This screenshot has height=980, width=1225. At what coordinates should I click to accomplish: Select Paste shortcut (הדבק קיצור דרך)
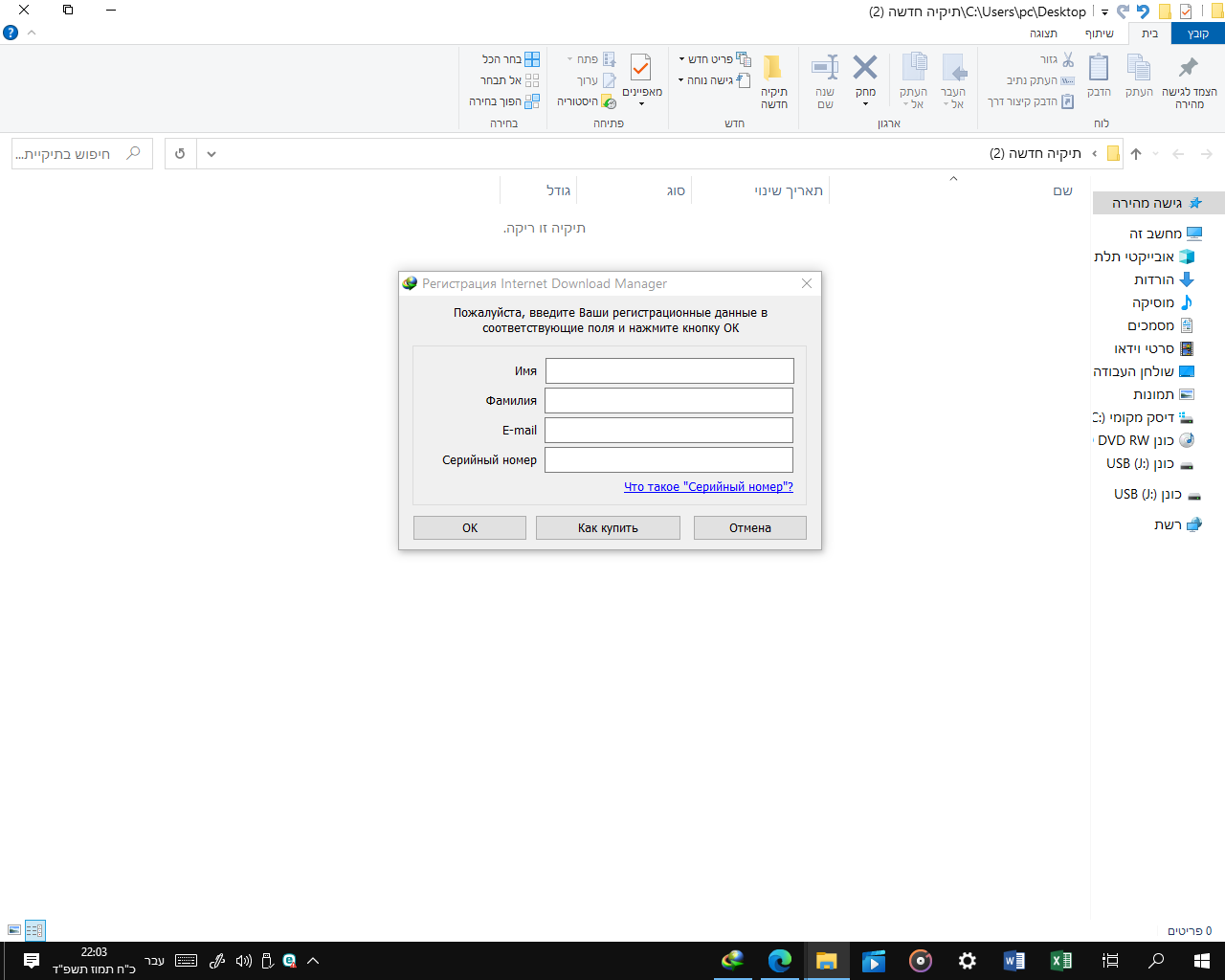pyautogui.click(x=1031, y=101)
